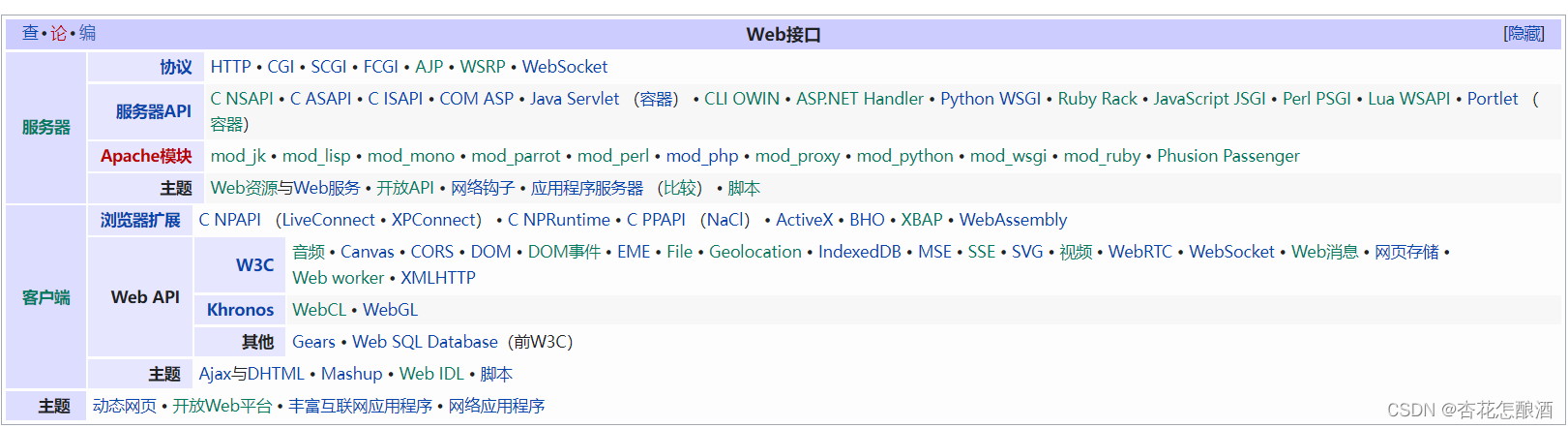Open the JavaScript JSGI link

[x=1210, y=99]
